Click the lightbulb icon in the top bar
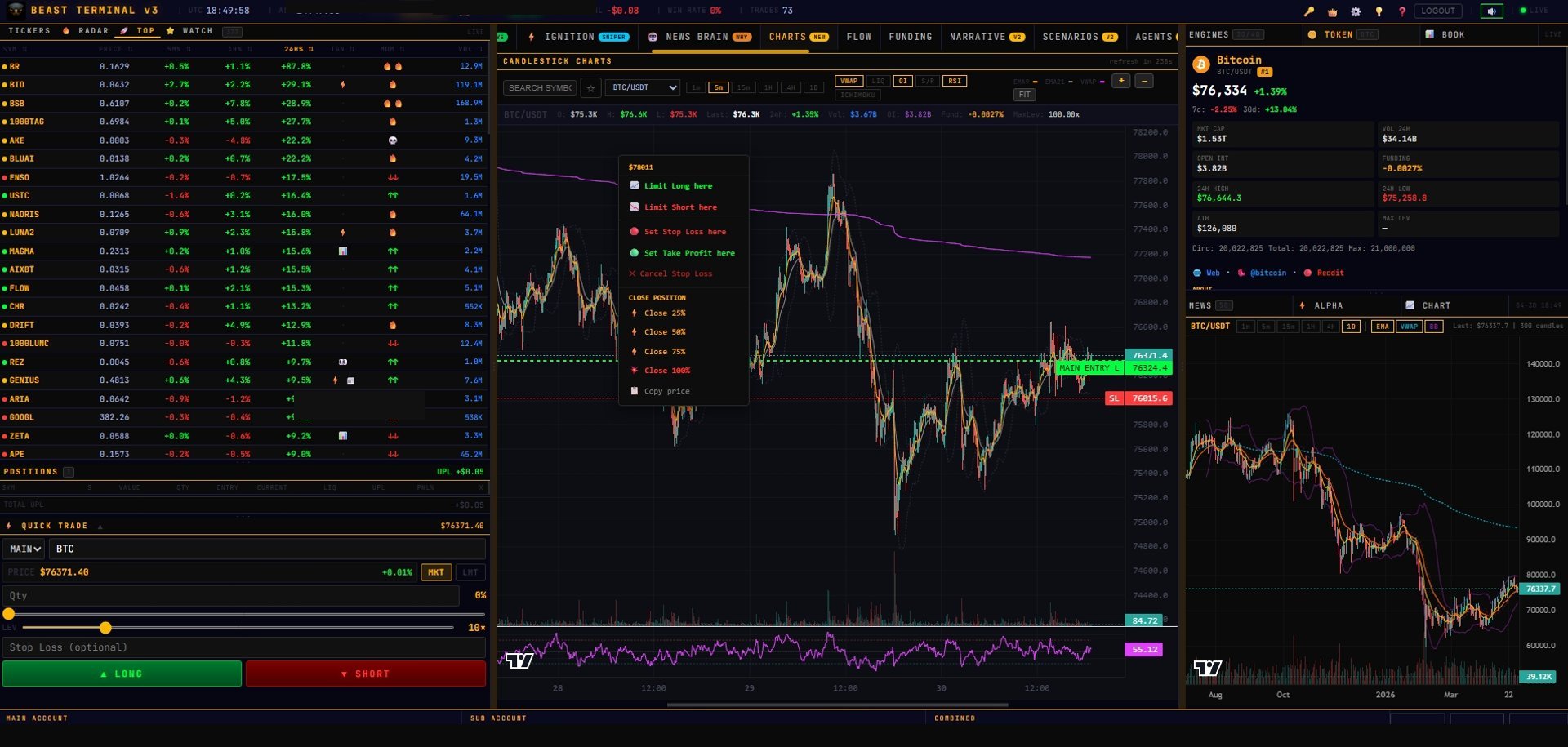1568x747 pixels. 1377,11
